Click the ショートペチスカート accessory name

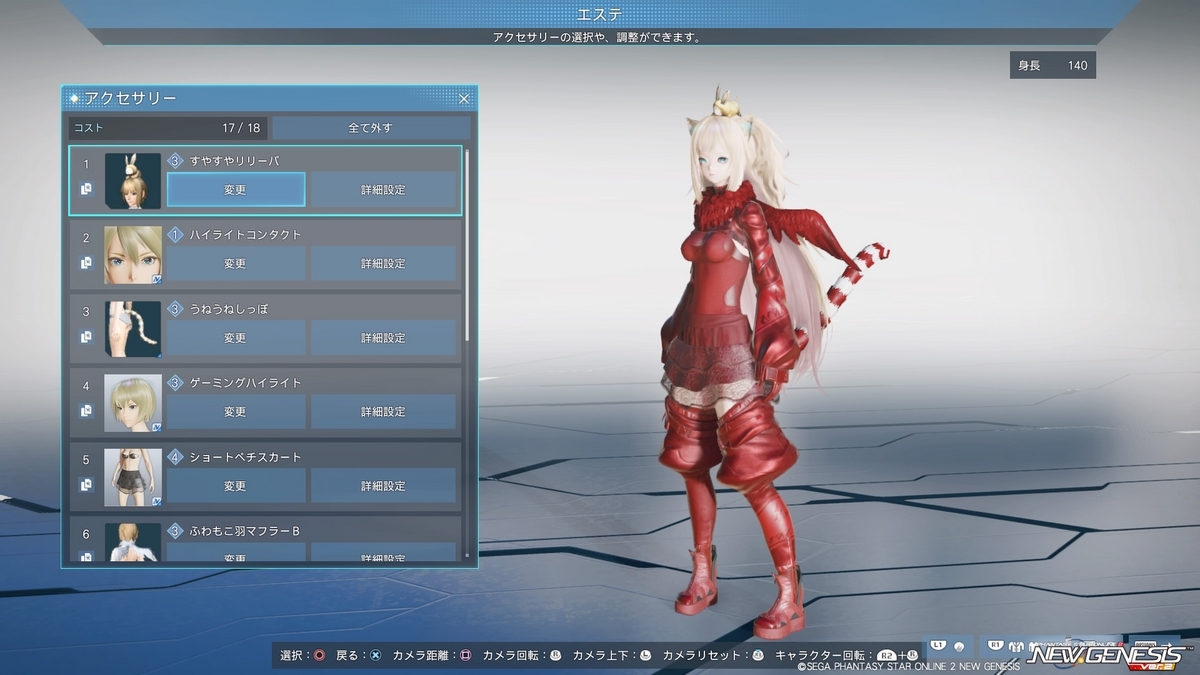245,457
